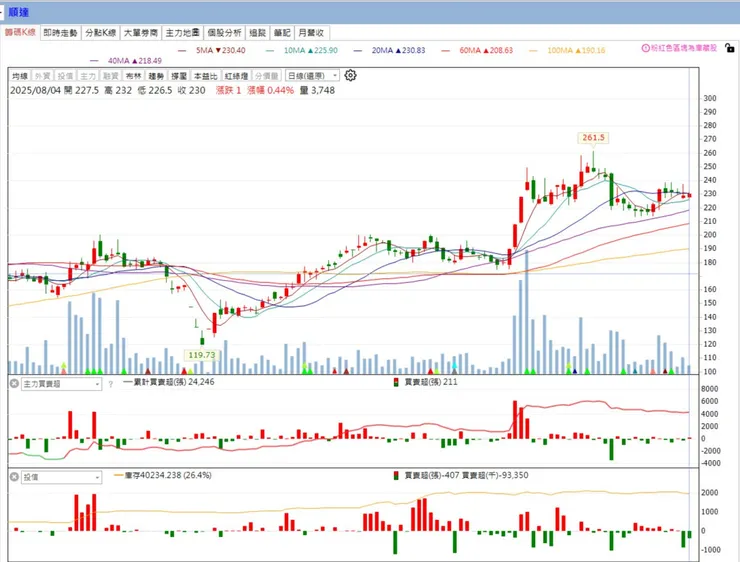Click the 100MA legend color line

(533, 50)
